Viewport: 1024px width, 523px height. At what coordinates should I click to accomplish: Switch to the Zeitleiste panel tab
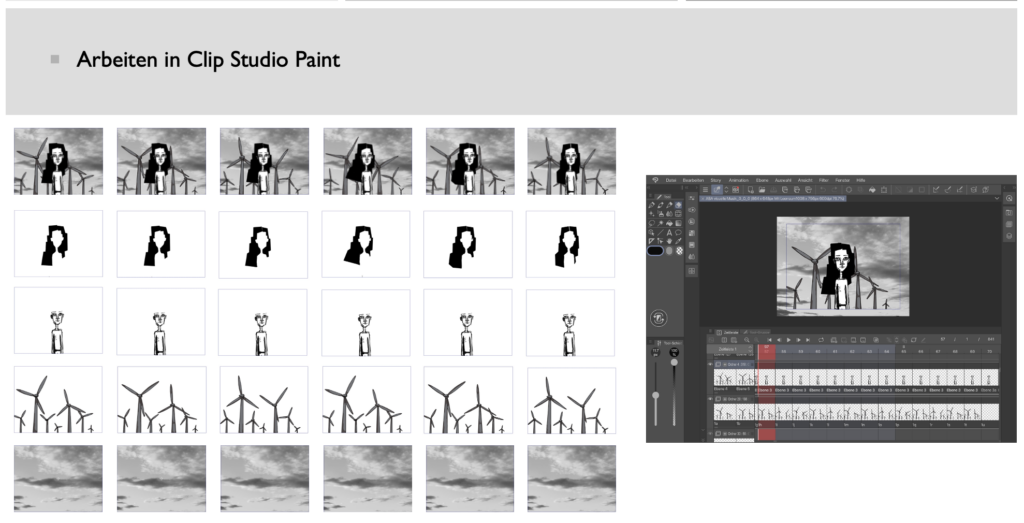(729, 331)
